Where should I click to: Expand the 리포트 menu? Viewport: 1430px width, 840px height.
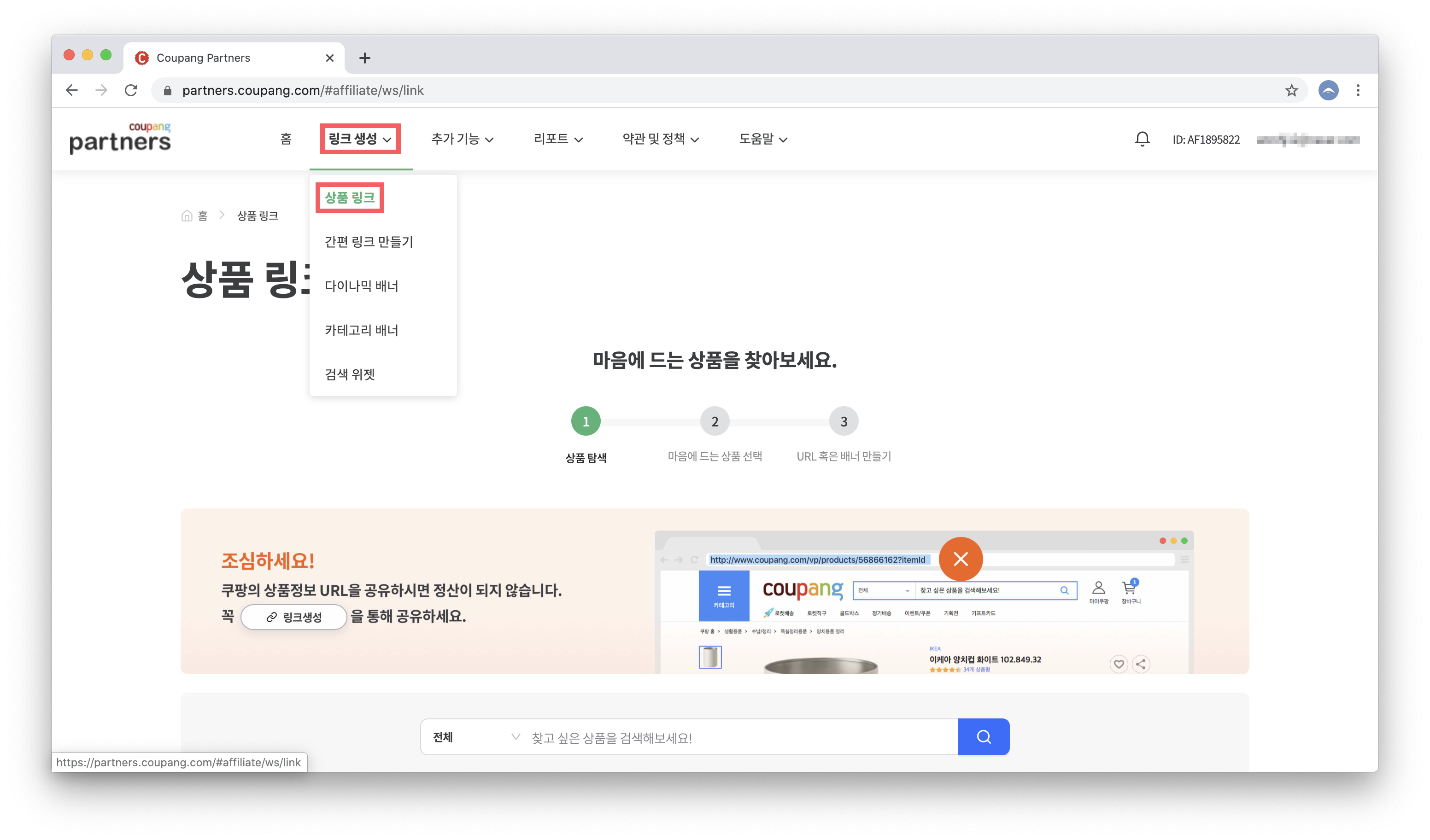558,139
